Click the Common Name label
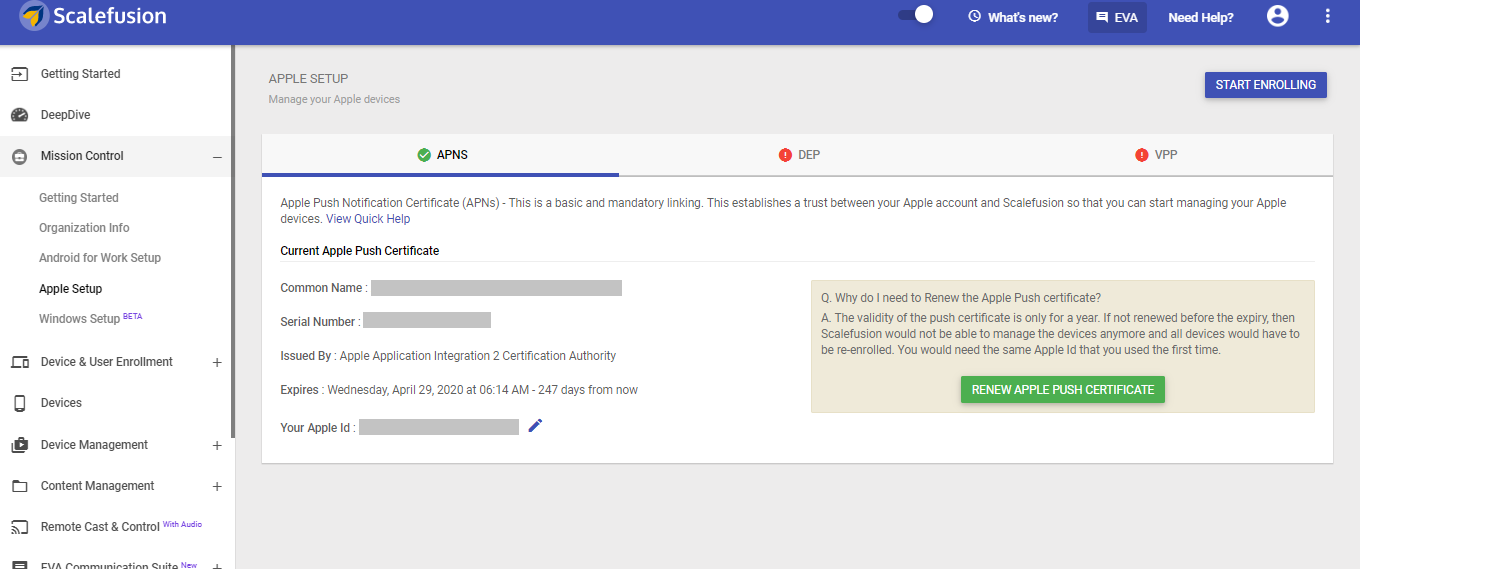The image size is (1501, 569). point(324,288)
